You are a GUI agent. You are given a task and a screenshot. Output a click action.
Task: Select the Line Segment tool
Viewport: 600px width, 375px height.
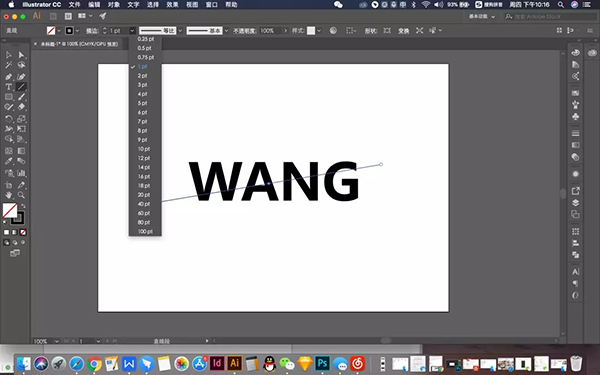coord(21,87)
